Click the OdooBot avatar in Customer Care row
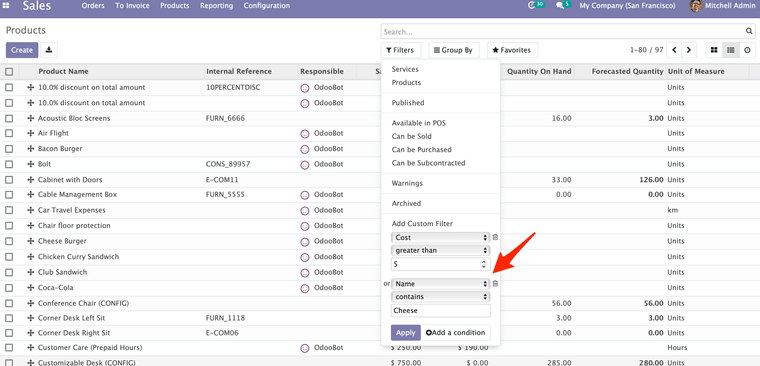The width and height of the screenshot is (760, 366). [305, 348]
